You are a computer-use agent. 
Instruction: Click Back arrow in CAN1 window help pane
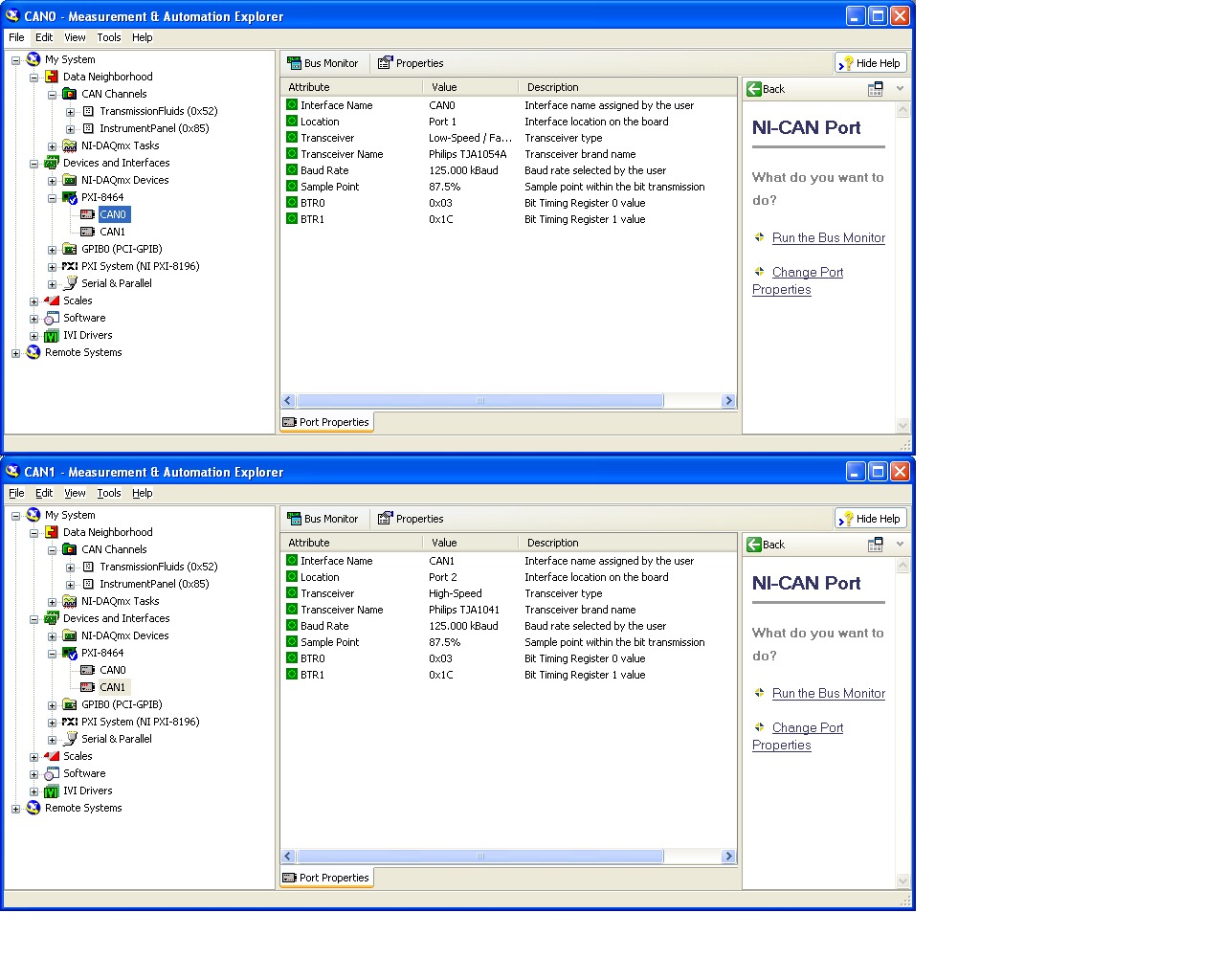pos(754,545)
